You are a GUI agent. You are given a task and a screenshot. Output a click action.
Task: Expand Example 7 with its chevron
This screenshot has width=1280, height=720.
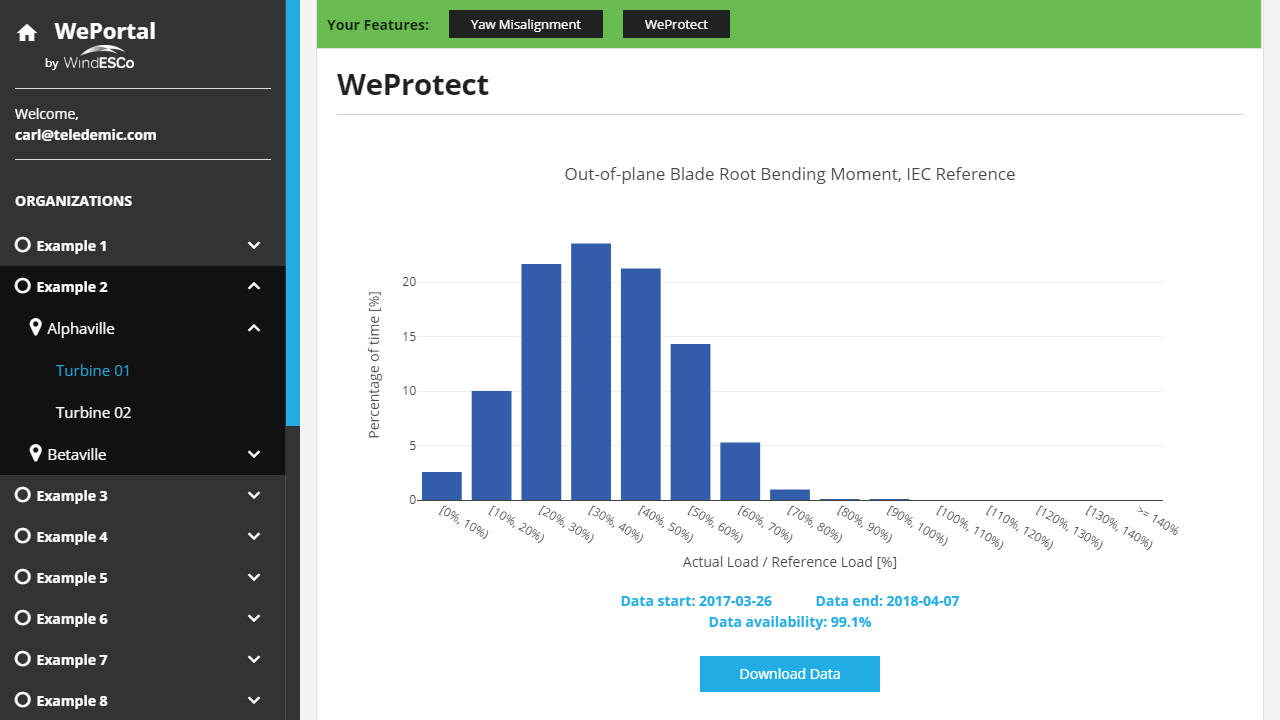(x=254, y=659)
